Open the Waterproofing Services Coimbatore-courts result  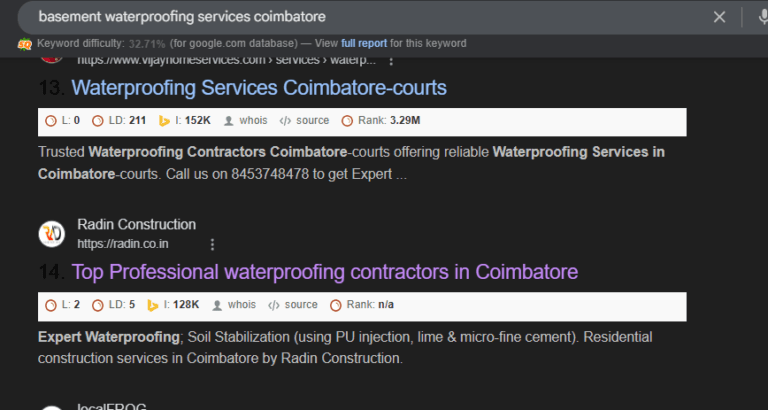tap(259, 88)
